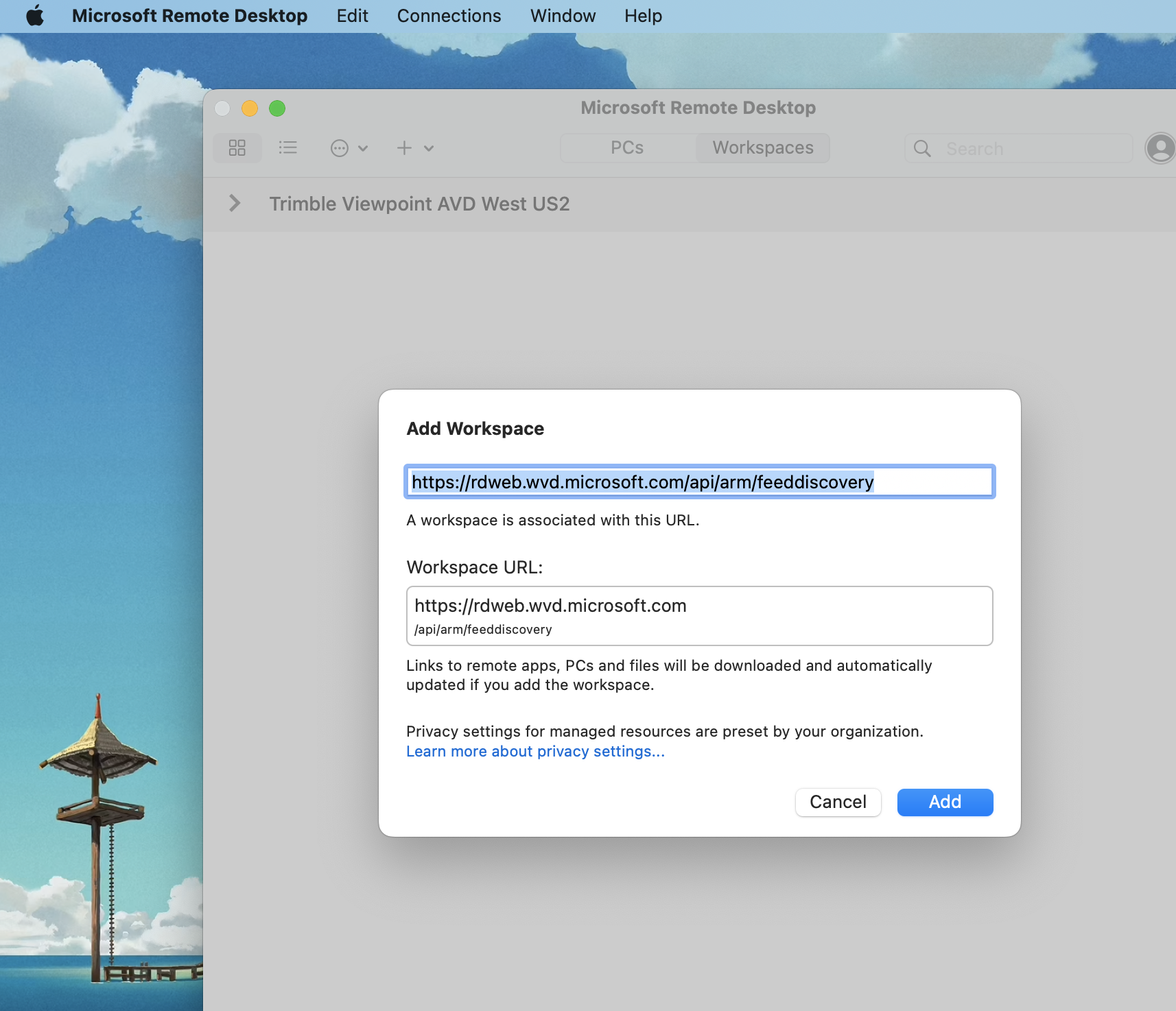
Task: Cancel the Add Workspace dialog
Action: click(838, 802)
